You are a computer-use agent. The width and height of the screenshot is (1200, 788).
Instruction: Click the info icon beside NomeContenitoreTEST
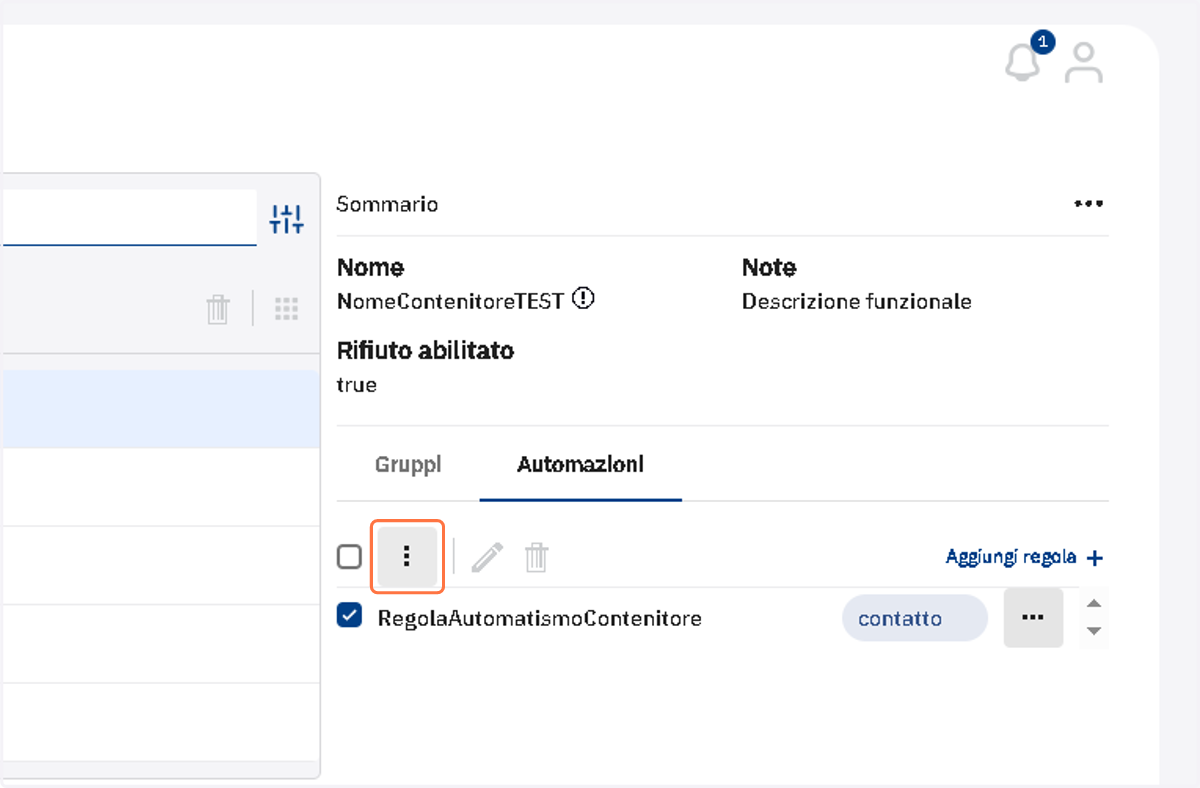coord(583,299)
